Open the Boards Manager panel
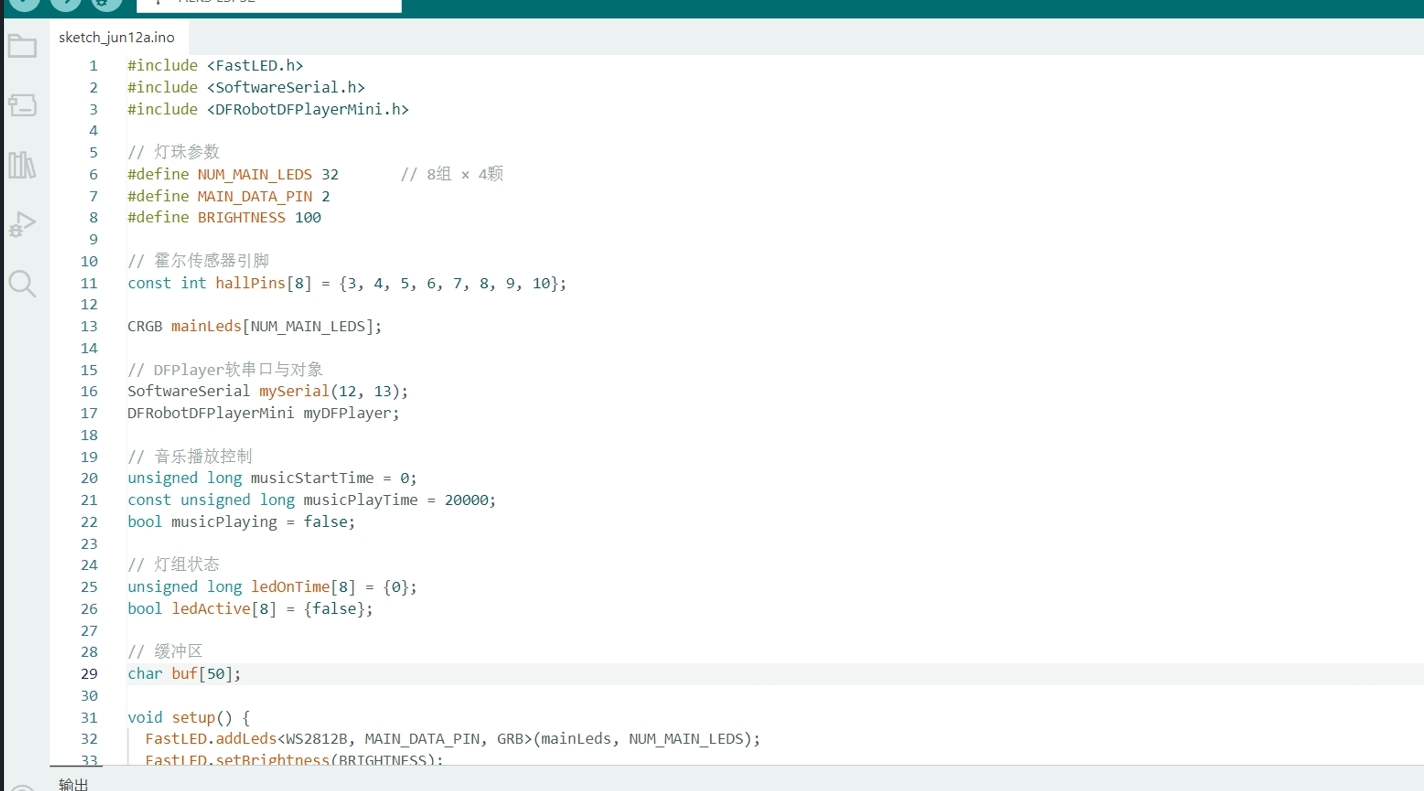Image resolution: width=1424 pixels, height=791 pixels. [22, 105]
